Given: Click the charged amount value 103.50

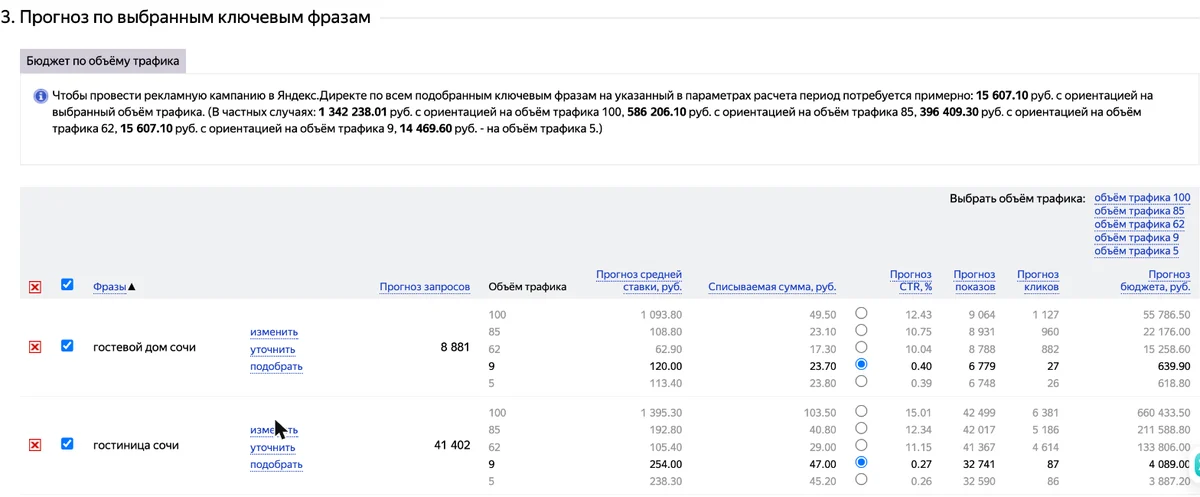Looking at the screenshot, I should pyautogui.click(x=820, y=413).
